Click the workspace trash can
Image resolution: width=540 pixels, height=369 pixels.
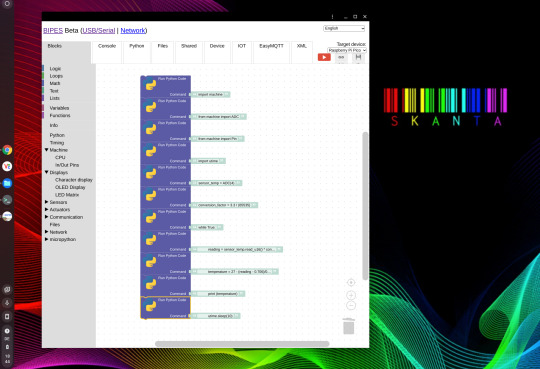[349, 326]
